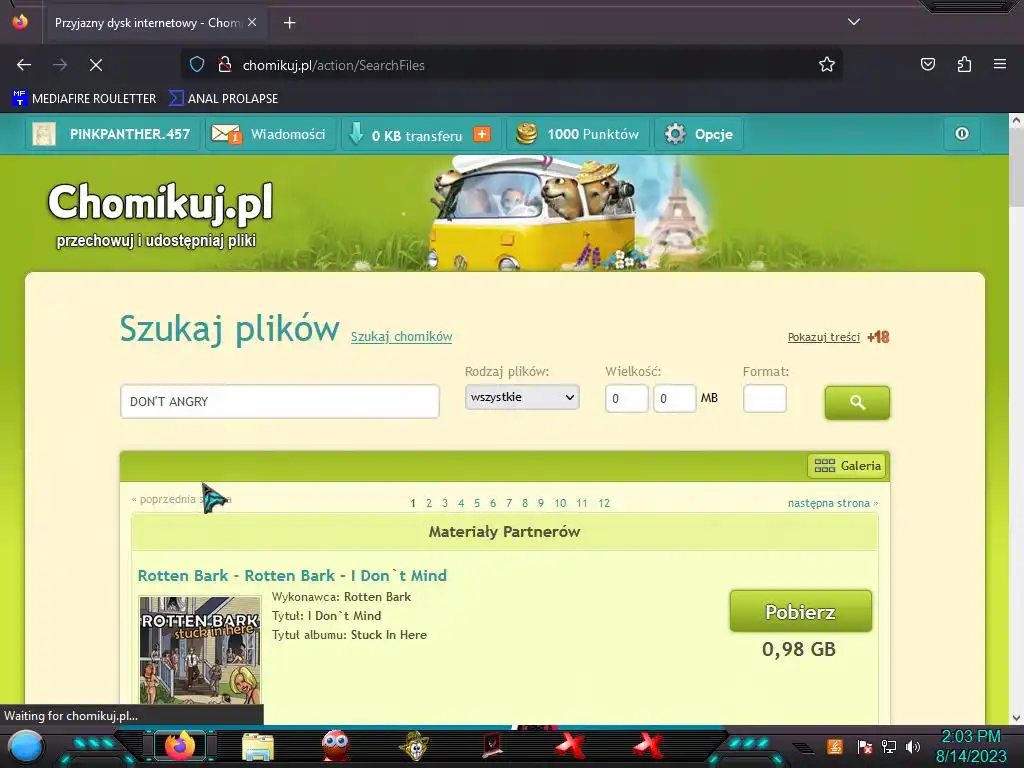Click the Chomikuj.pl logo
1024x768 pixels.
pyautogui.click(x=161, y=202)
